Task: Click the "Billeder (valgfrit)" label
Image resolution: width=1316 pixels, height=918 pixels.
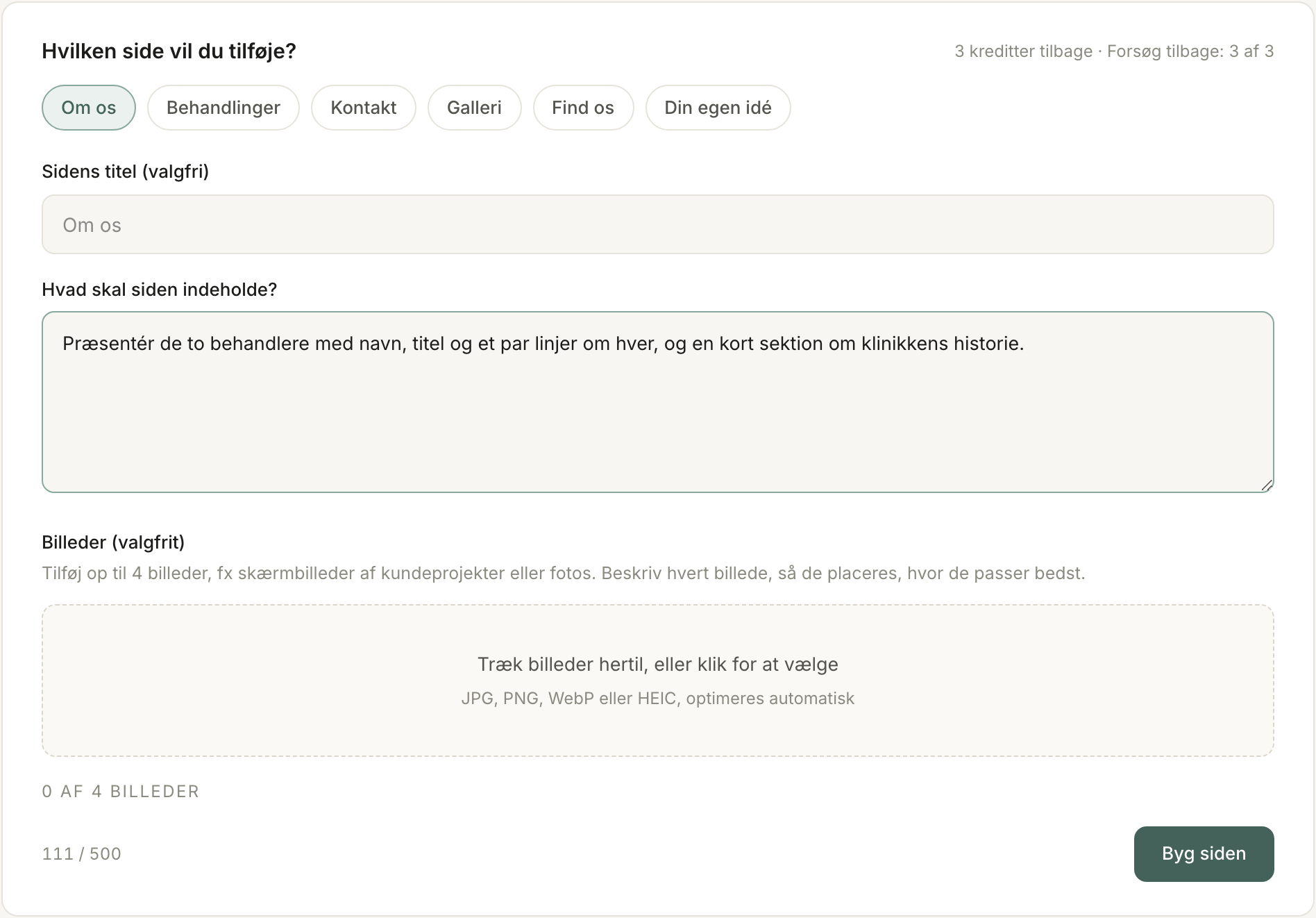Action: click(x=114, y=542)
